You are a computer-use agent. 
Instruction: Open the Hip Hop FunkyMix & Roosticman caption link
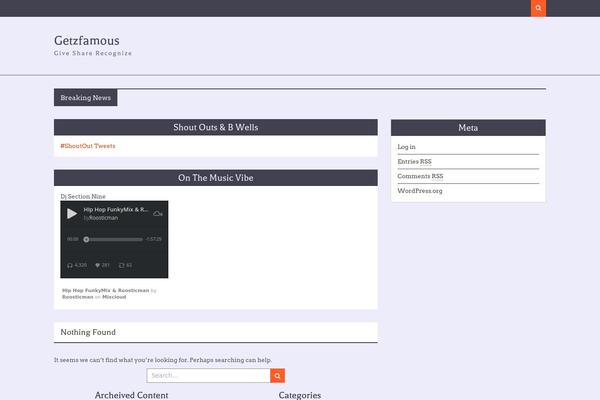[x=106, y=291]
